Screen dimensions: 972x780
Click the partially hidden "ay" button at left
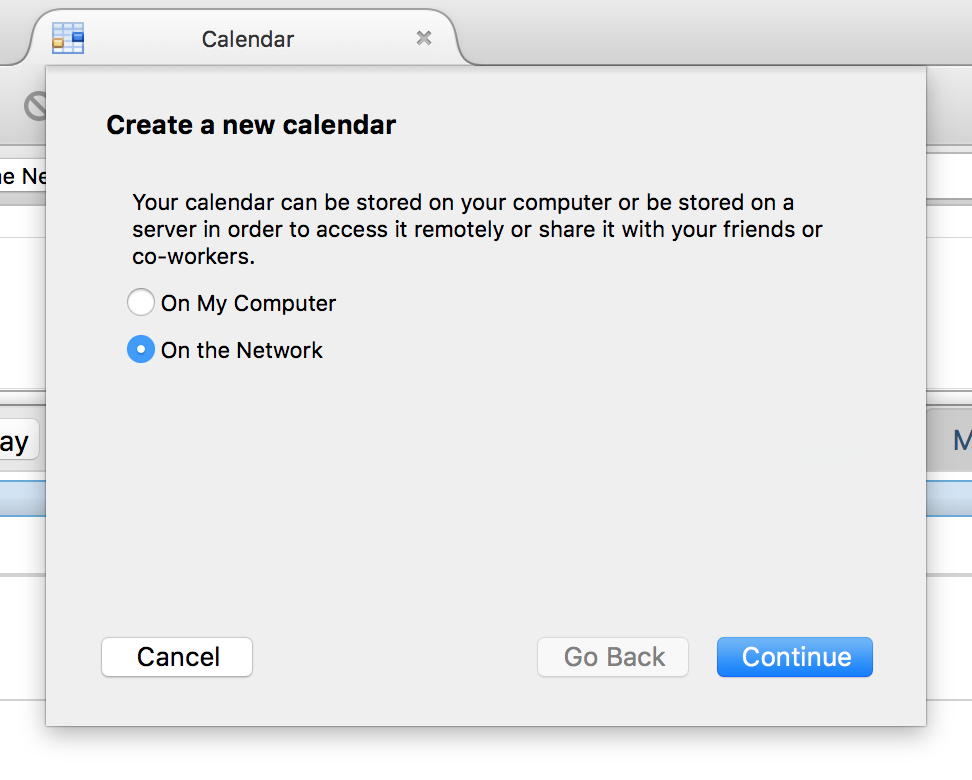[x=19, y=440]
